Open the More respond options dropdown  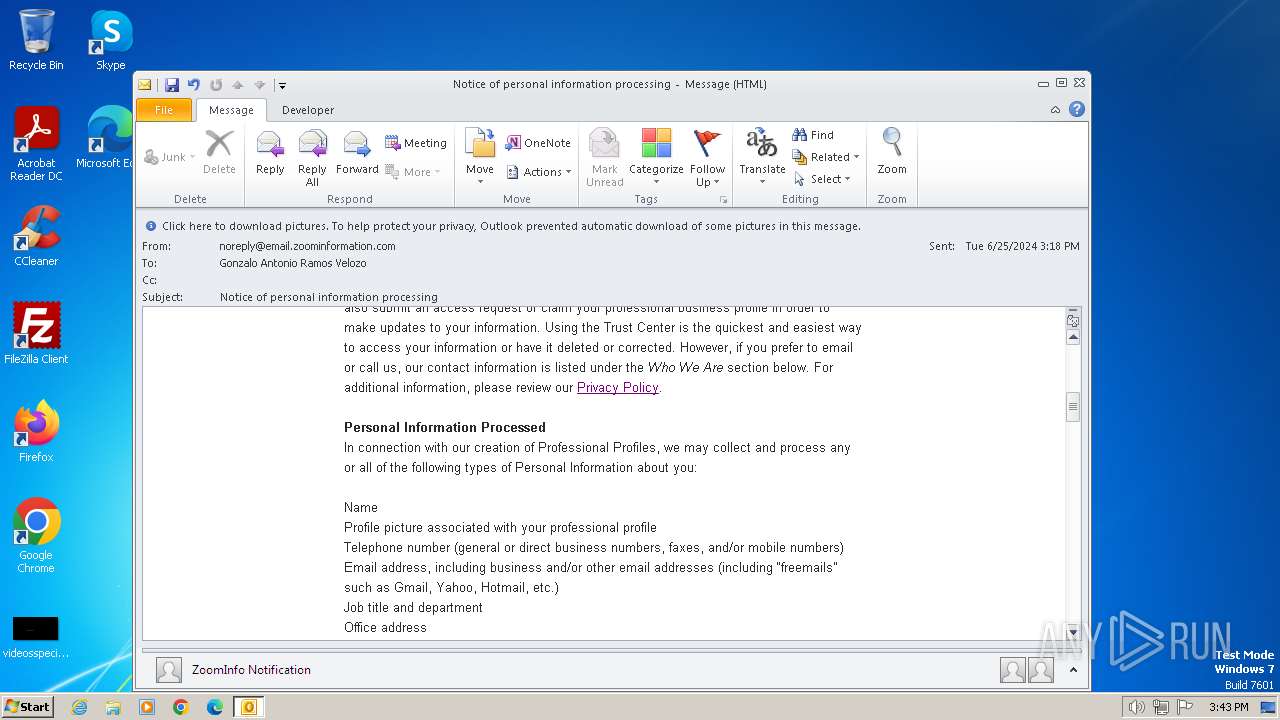[x=413, y=172]
